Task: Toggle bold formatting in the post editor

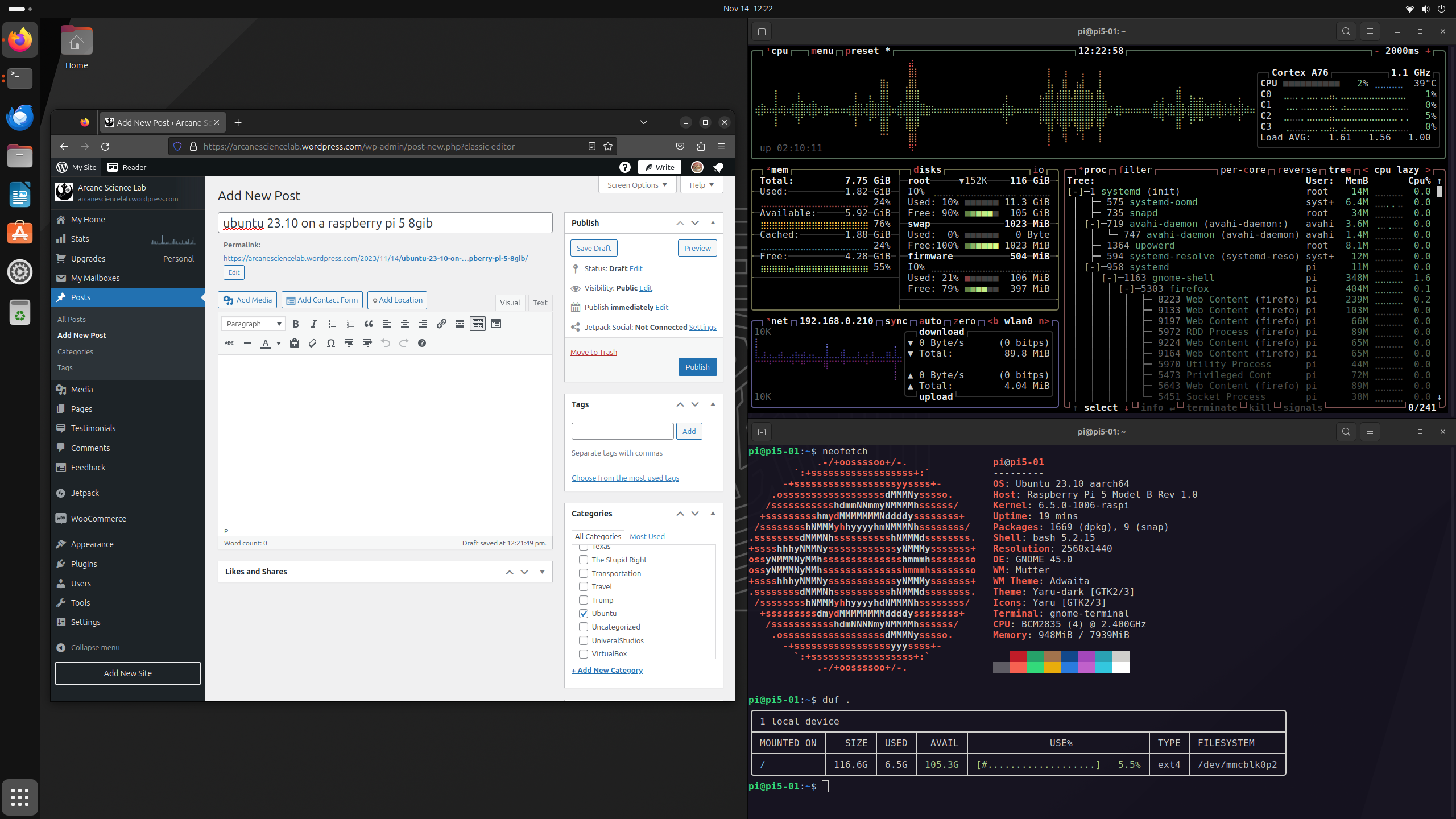Action: (296, 324)
